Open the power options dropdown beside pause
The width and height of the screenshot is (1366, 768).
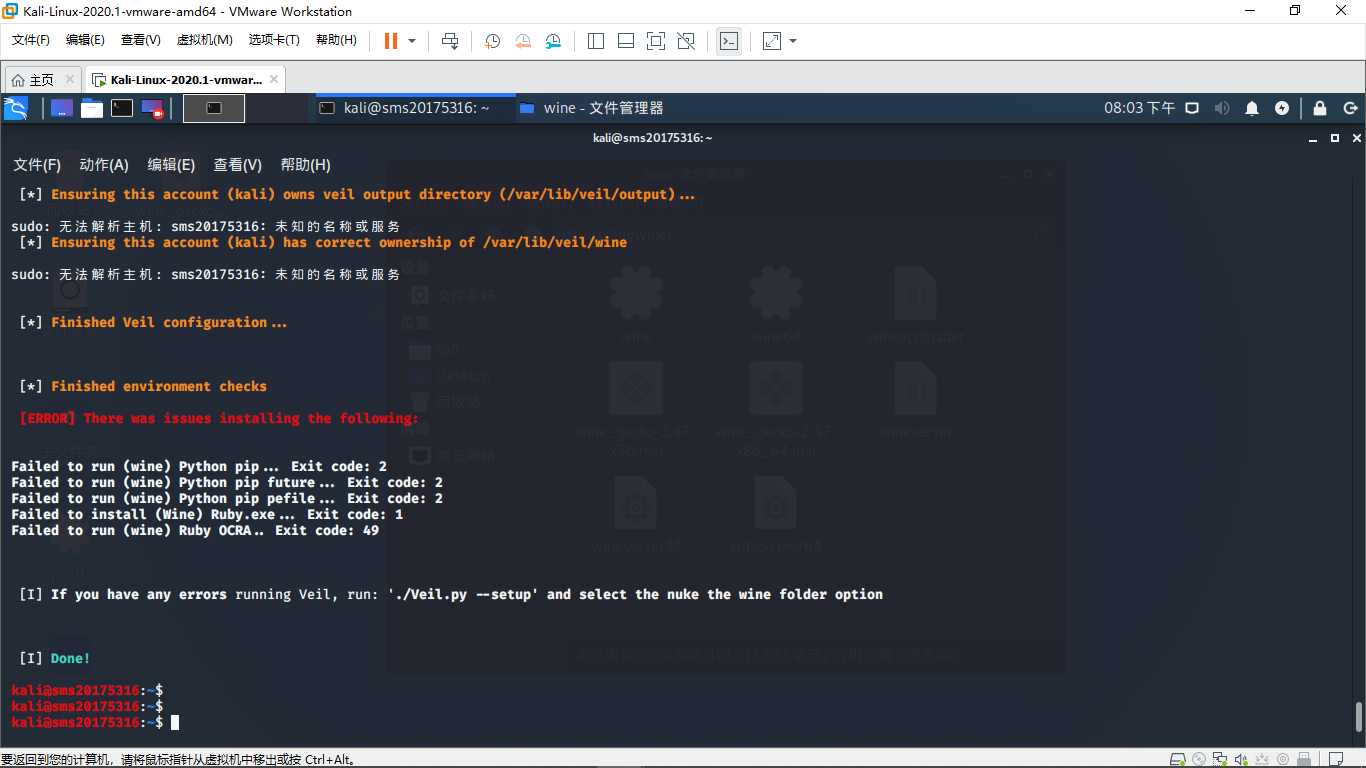pos(412,41)
